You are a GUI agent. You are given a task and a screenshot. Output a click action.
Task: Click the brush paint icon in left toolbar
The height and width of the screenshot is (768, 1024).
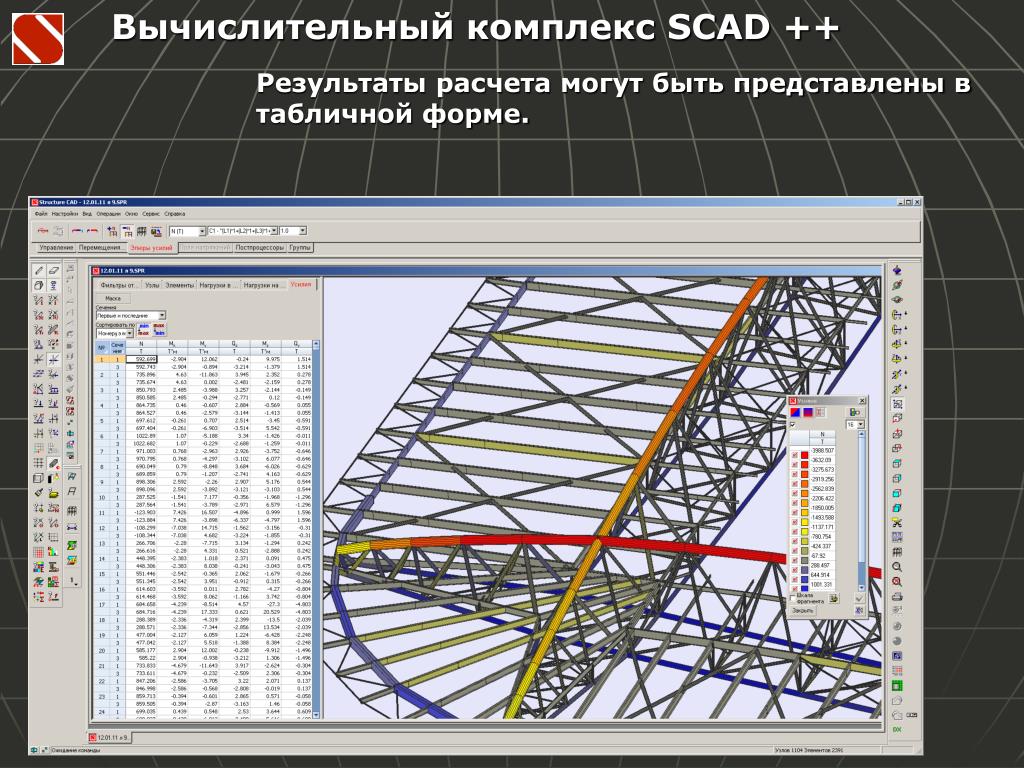39,492
